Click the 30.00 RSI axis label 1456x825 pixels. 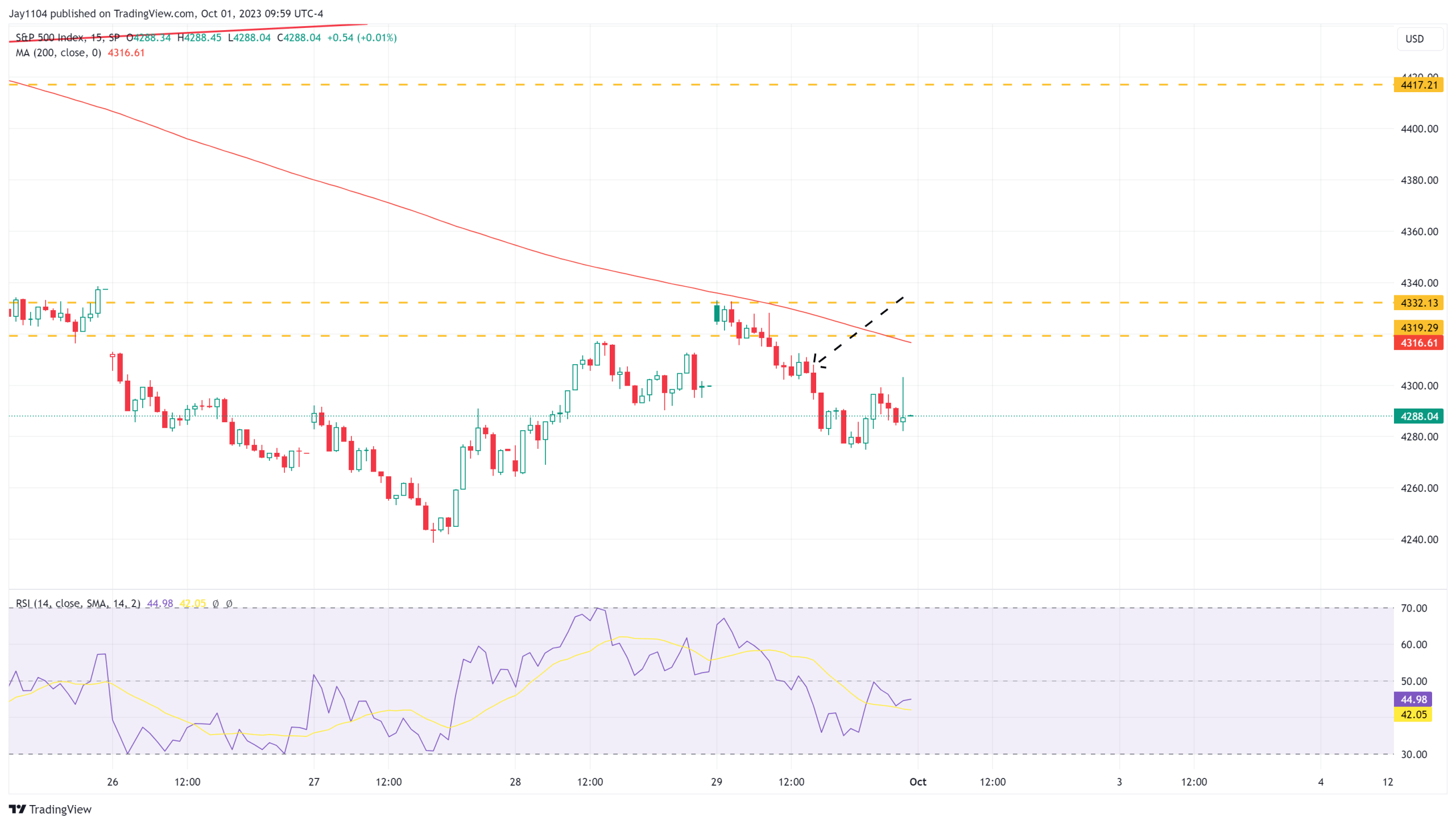pyautogui.click(x=1413, y=754)
